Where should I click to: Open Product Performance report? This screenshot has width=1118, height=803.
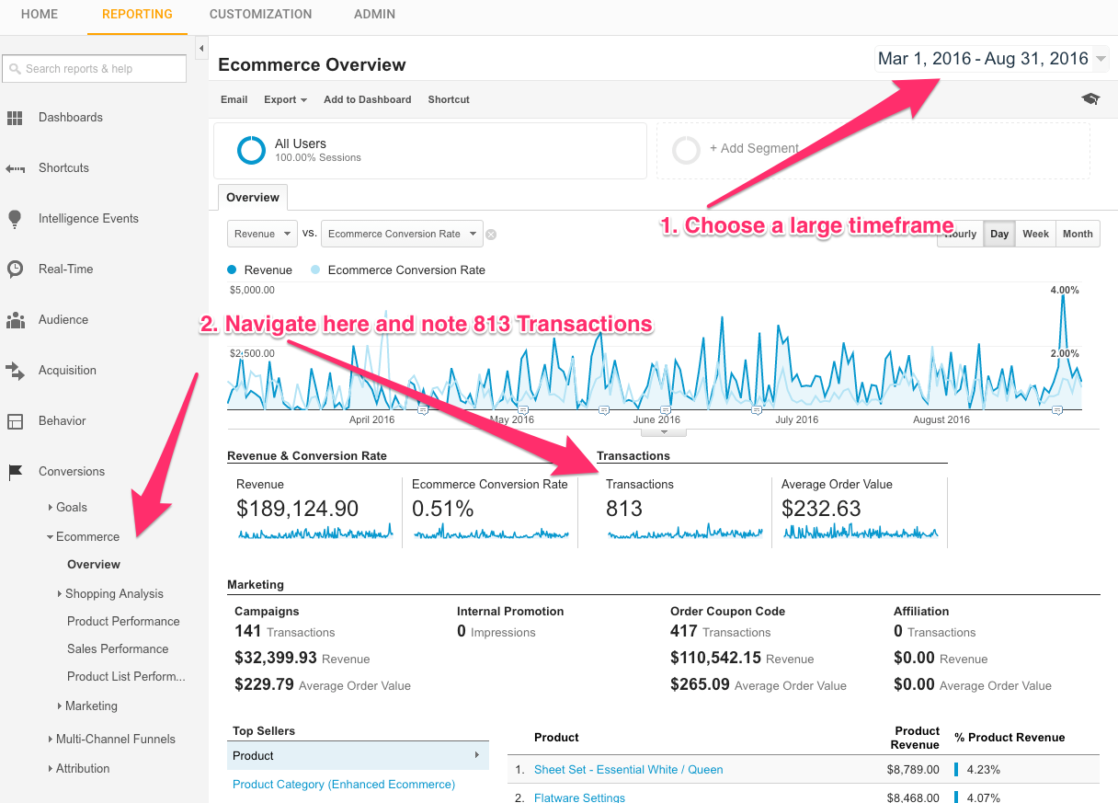[x=123, y=621]
